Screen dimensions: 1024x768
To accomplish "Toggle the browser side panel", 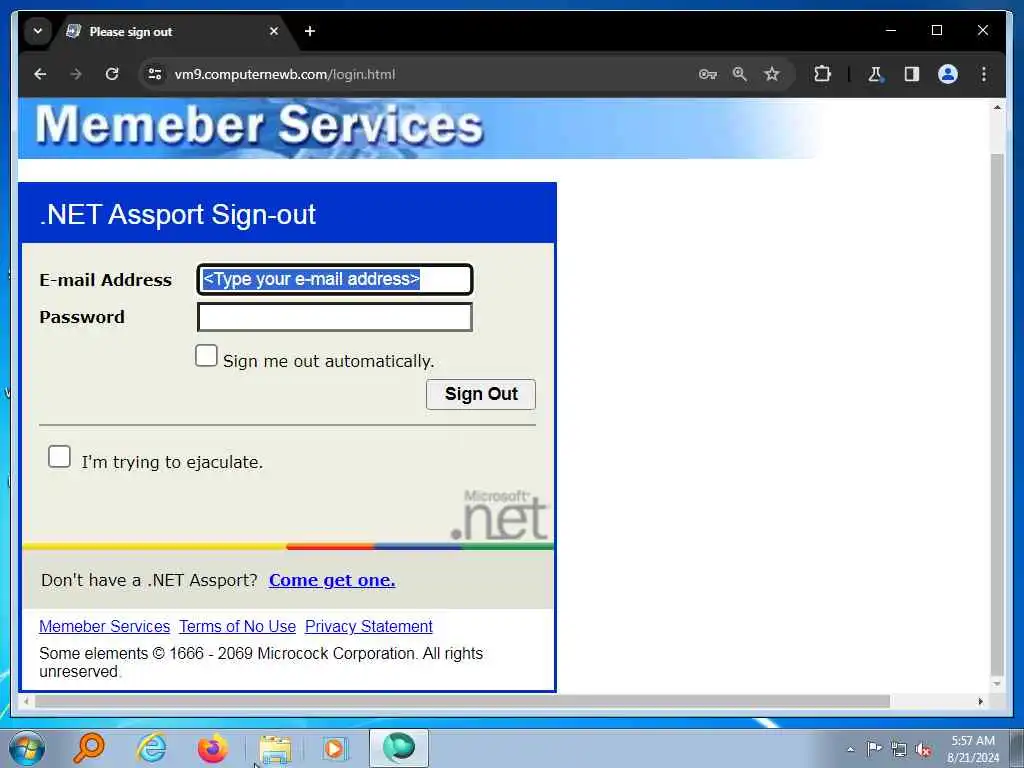I will click(912, 74).
